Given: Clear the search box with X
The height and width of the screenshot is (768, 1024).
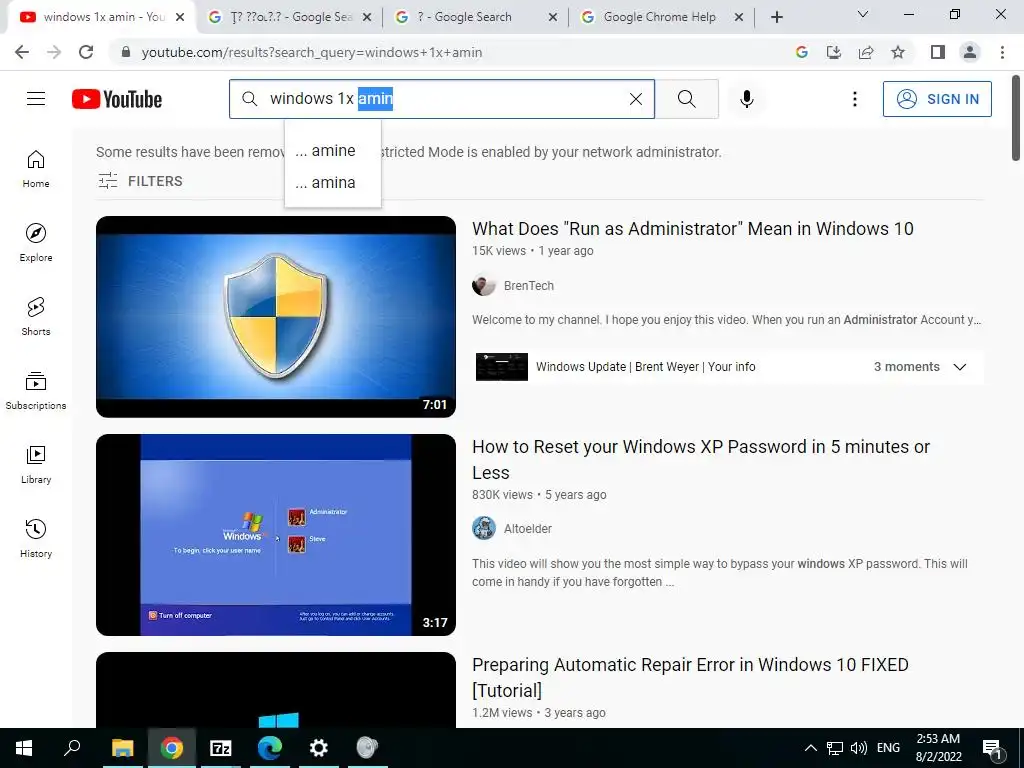Looking at the screenshot, I should pyautogui.click(x=635, y=99).
